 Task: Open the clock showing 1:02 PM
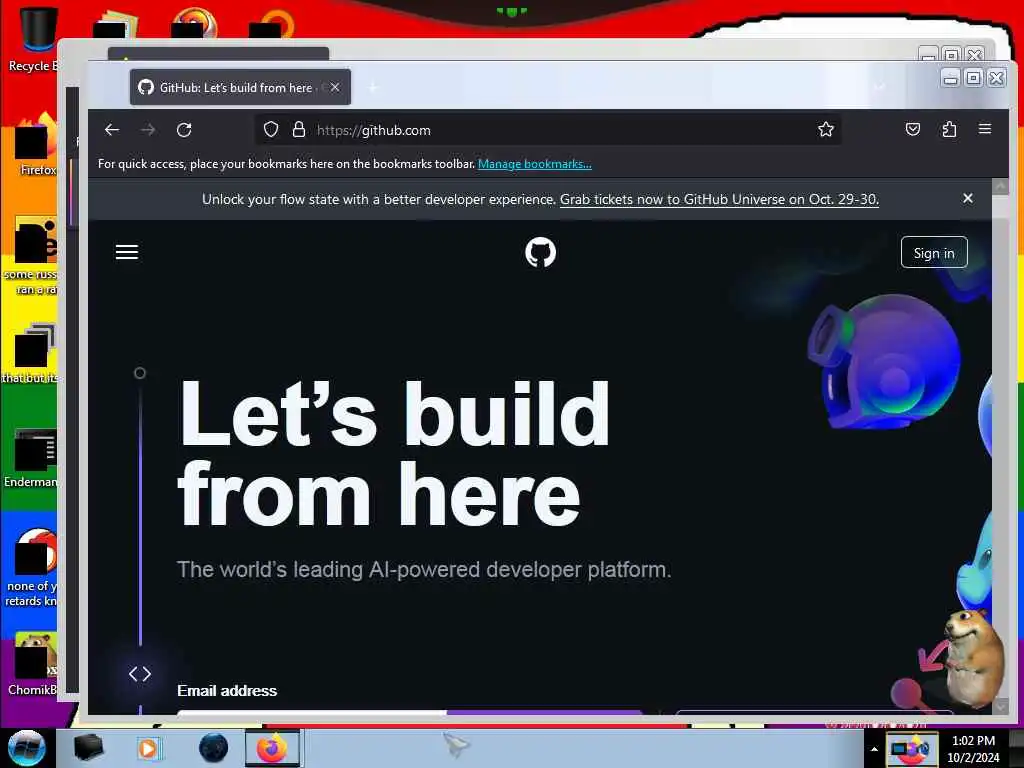point(973,749)
